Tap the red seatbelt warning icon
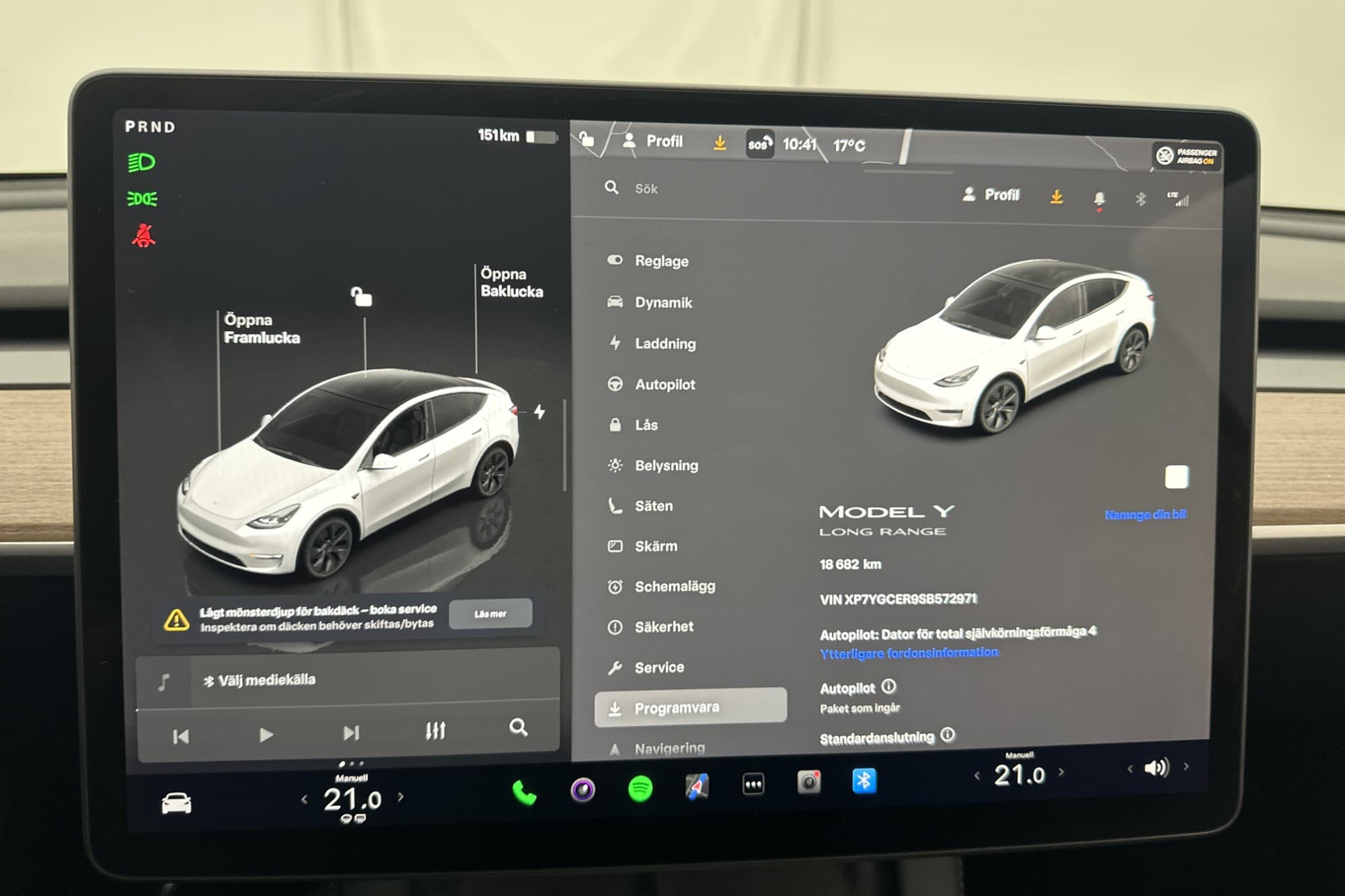Viewport: 1345px width, 896px height. [143, 236]
